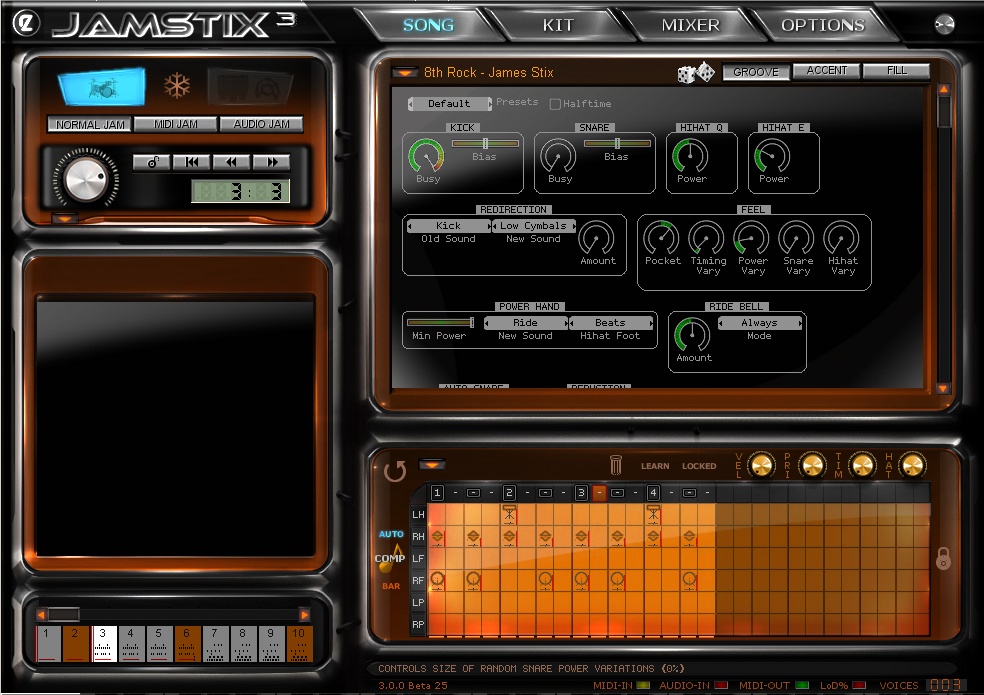The image size is (984, 695).
Task: Click the fast-forward transport button
Action: coord(271,162)
